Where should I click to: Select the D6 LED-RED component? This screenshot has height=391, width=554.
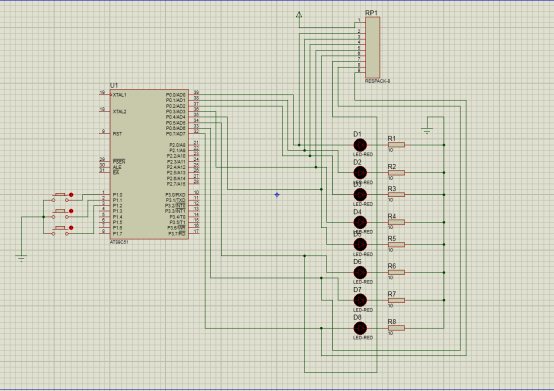360,272
